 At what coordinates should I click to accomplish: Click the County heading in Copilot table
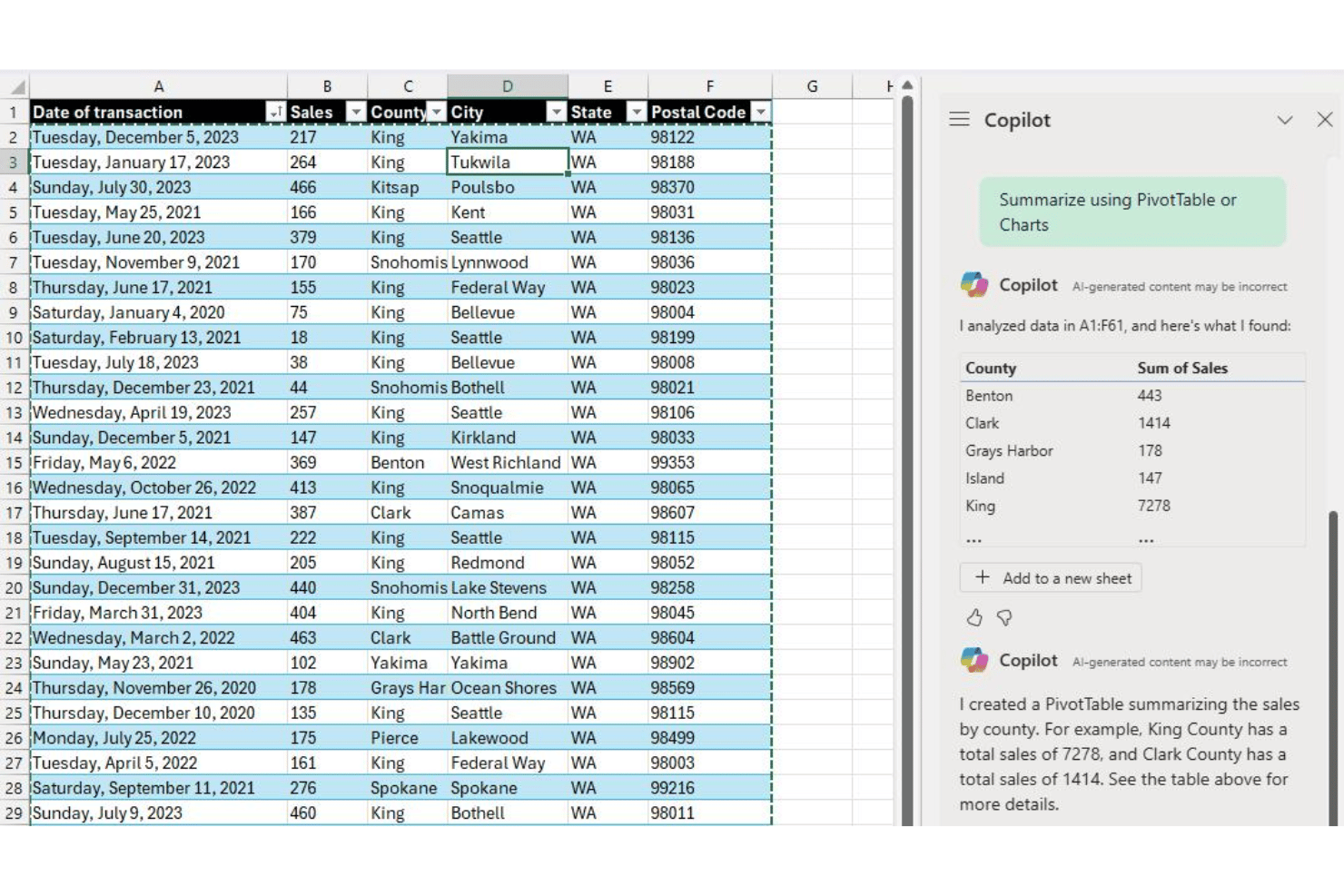991,368
